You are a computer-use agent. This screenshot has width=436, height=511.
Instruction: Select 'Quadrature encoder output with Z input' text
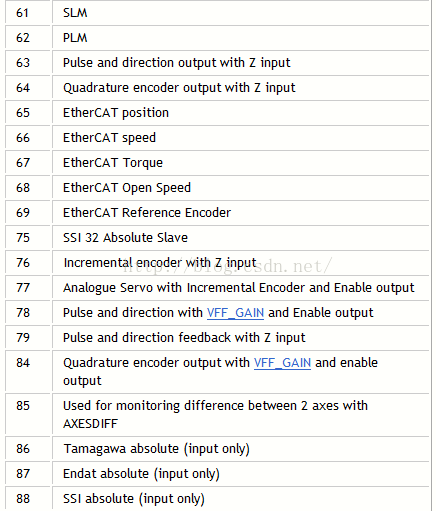(179, 88)
